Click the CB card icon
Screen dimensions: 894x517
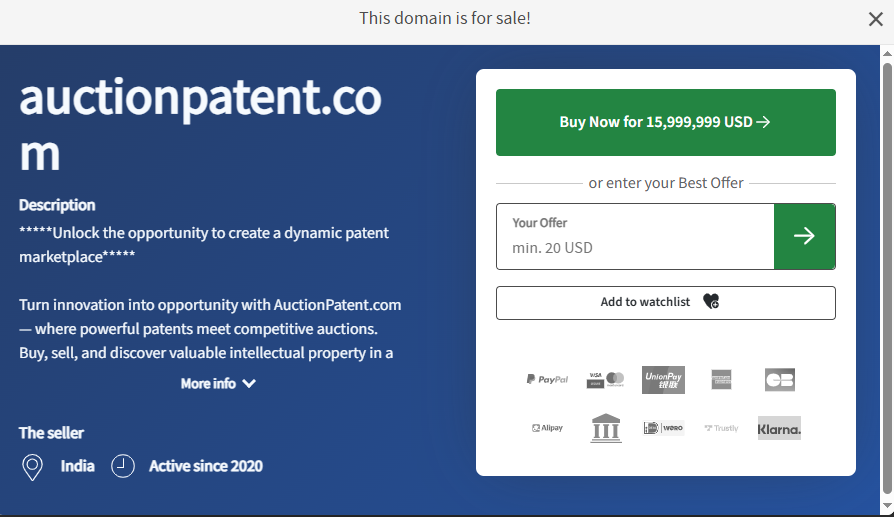(779, 380)
